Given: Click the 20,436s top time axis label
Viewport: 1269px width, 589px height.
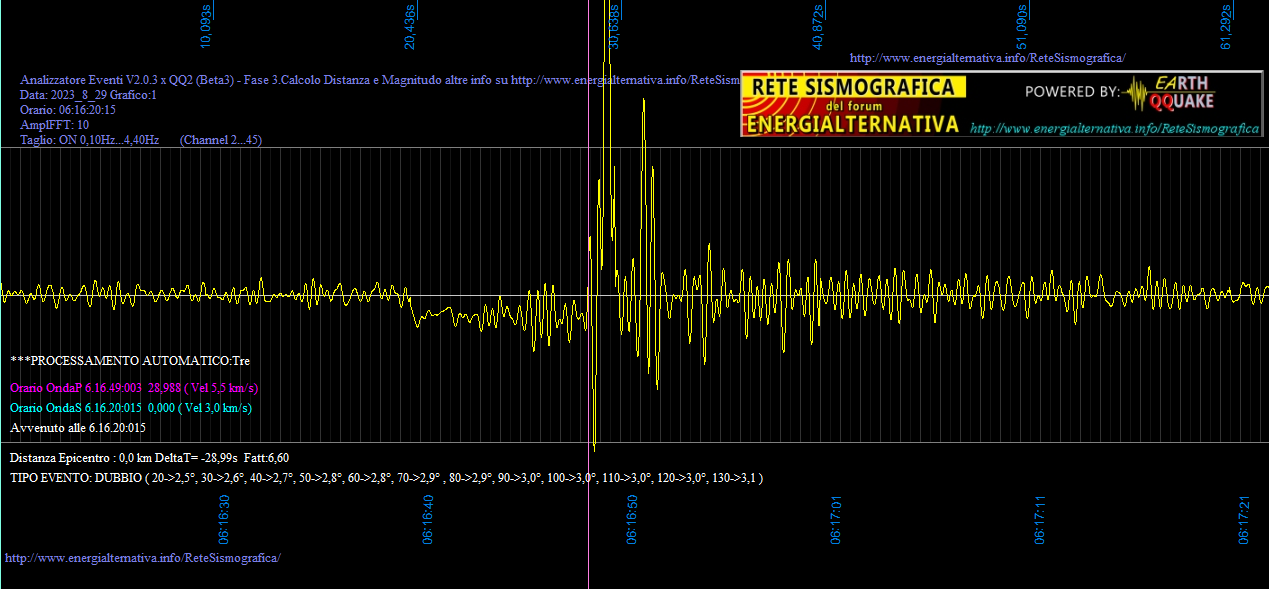Looking at the screenshot, I should (x=410, y=26).
